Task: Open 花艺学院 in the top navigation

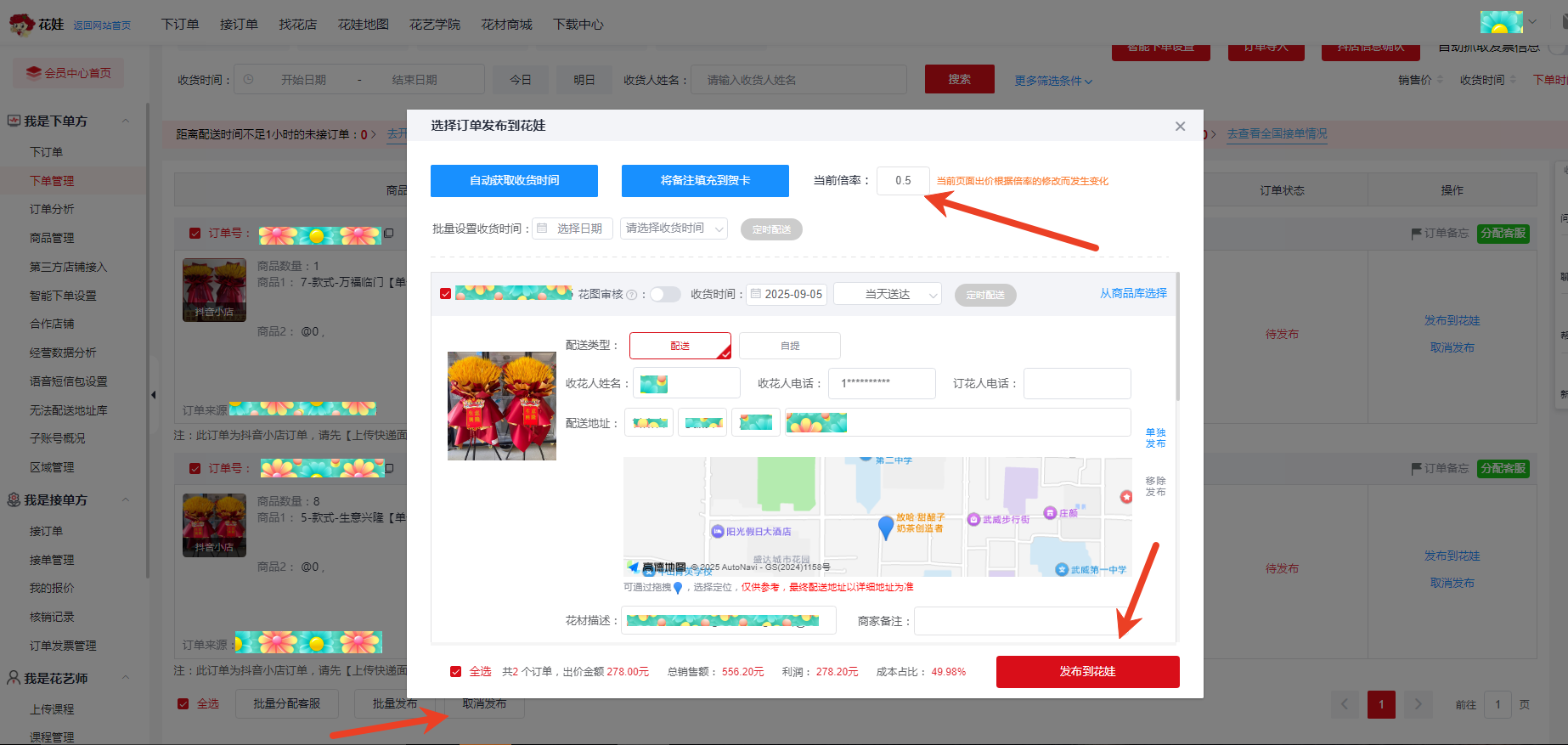Action: pyautogui.click(x=435, y=25)
